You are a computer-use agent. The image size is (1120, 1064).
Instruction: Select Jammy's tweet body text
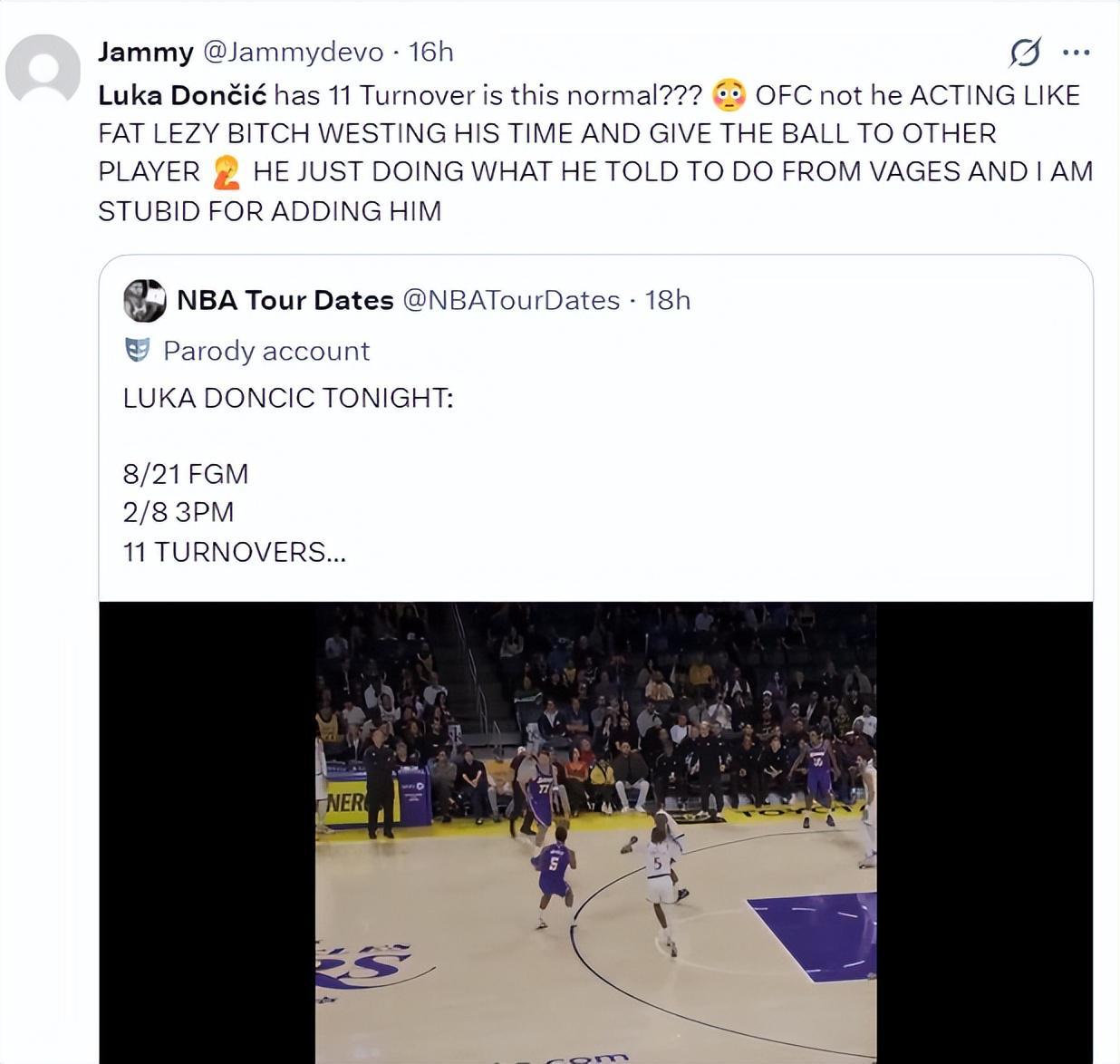595,153
